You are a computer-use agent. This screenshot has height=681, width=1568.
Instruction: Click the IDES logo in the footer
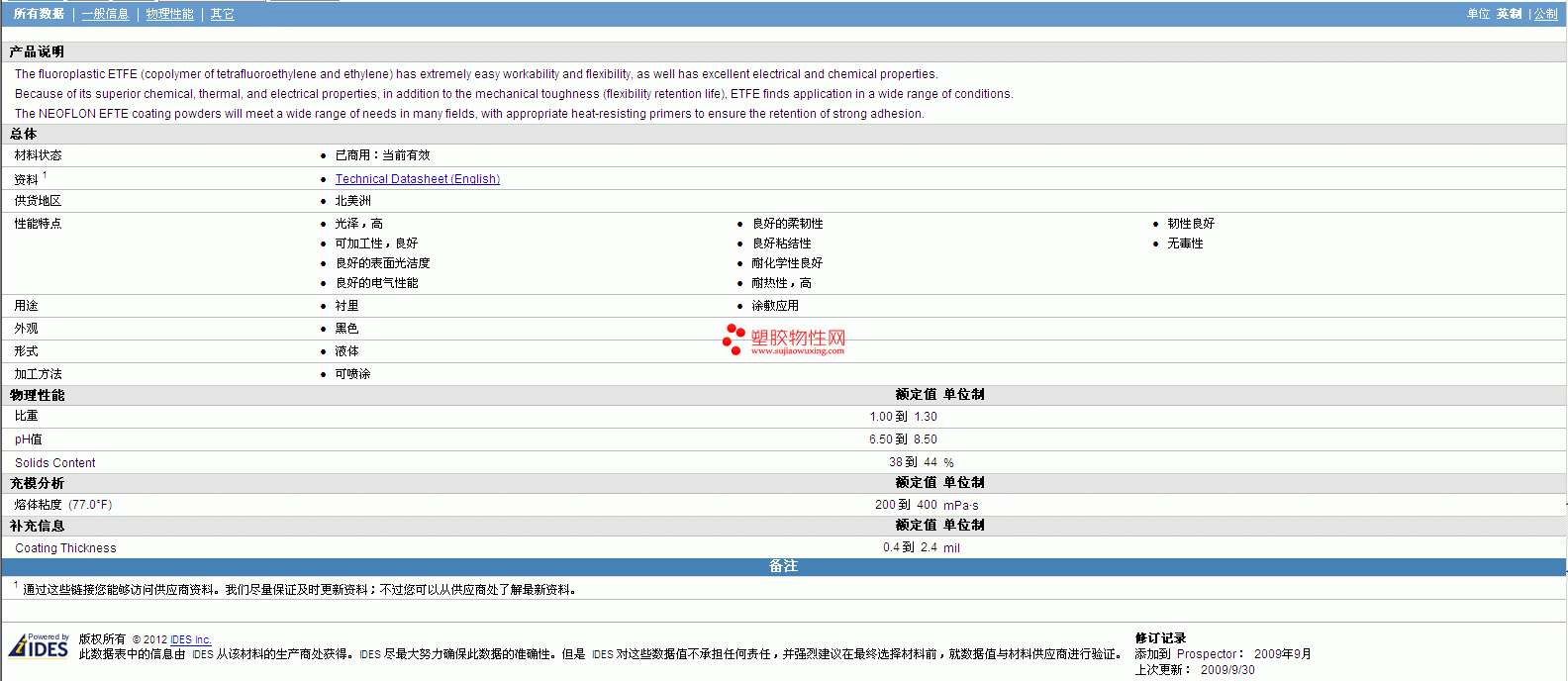(39, 645)
